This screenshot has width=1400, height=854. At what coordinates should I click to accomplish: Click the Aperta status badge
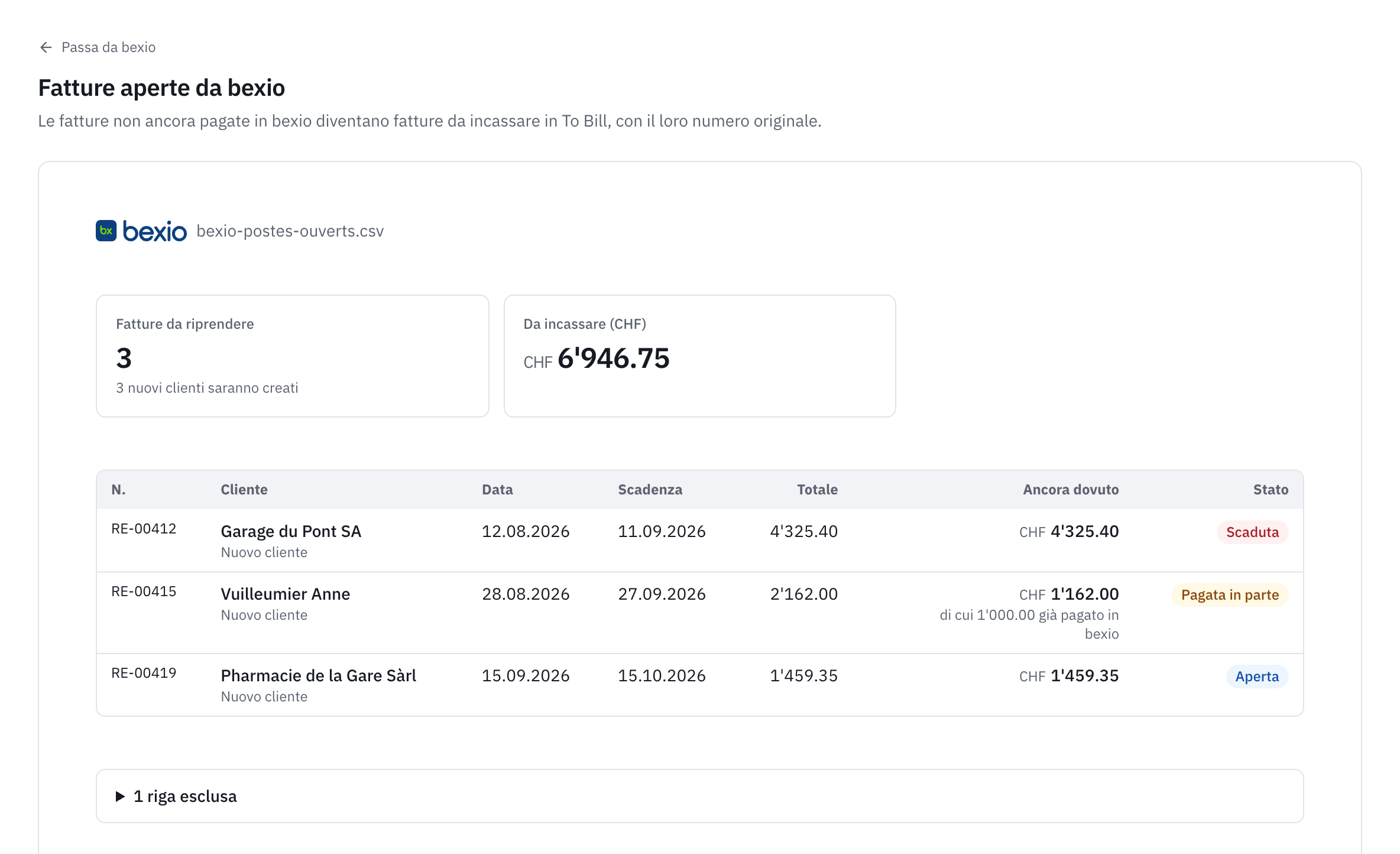tap(1257, 676)
